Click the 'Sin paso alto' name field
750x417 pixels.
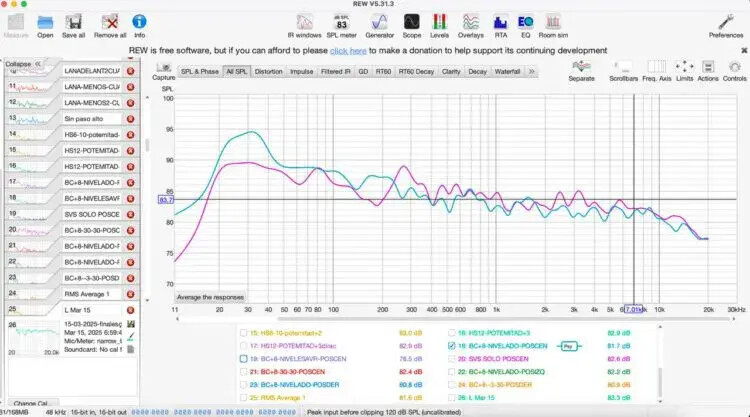coord(92,119)
